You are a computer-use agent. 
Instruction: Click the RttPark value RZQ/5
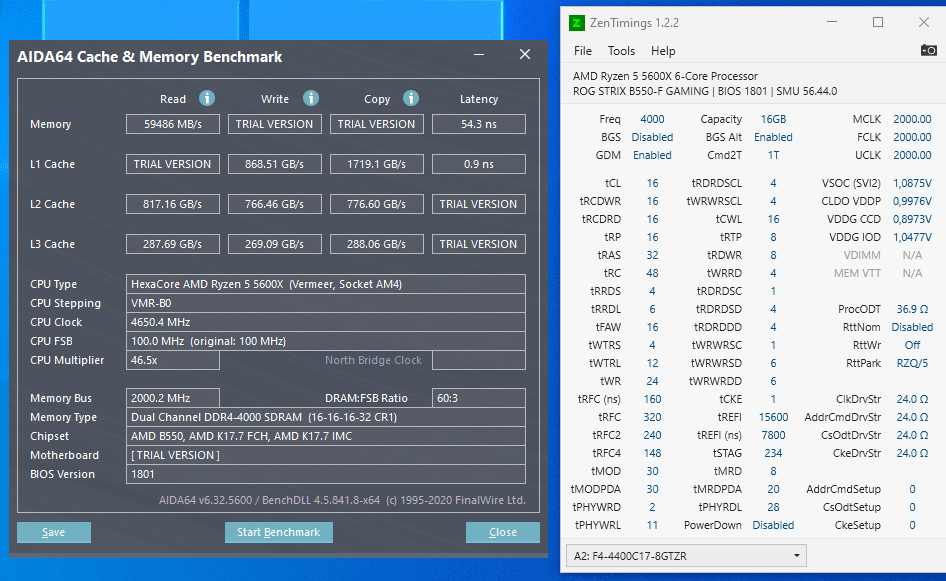click(912, 363)
